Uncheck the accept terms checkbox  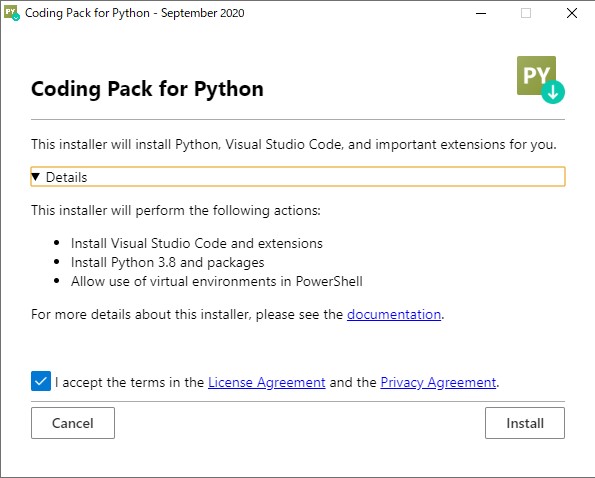pyautogui.click(x=41, y=381)
